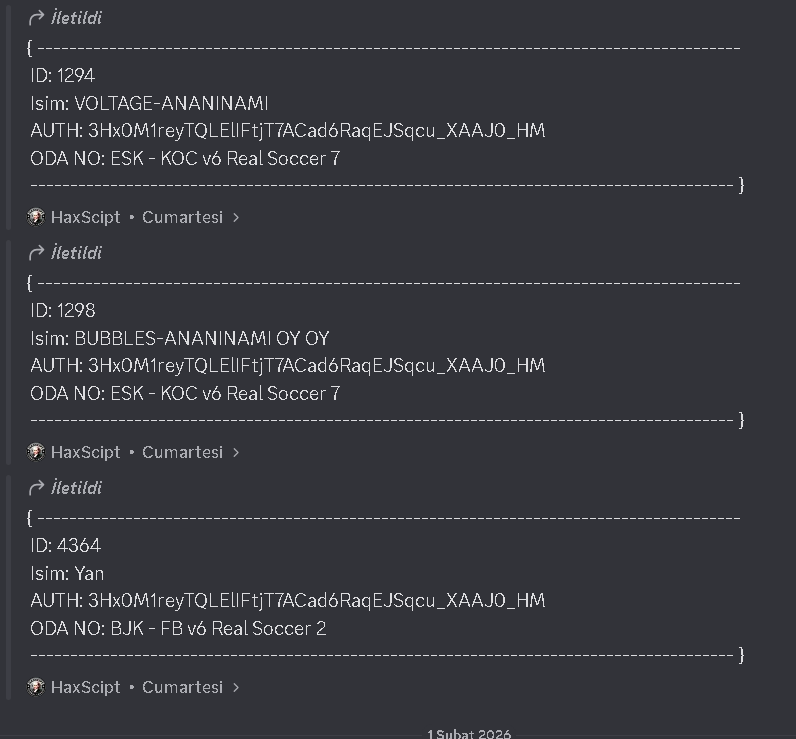796x739 pixels.
Task: Click the AUTH line in the VOLTAGE-ANANINAMI message
Action: point(288,131)
